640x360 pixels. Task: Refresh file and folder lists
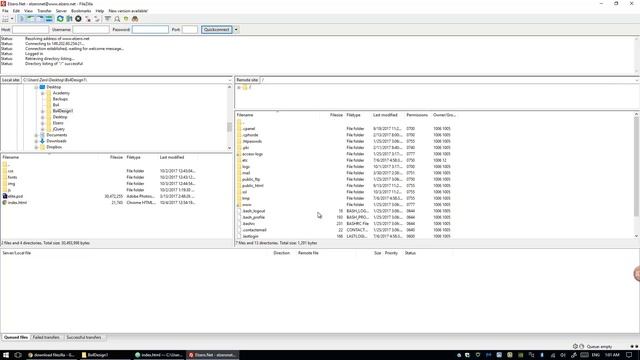(60, 19)
